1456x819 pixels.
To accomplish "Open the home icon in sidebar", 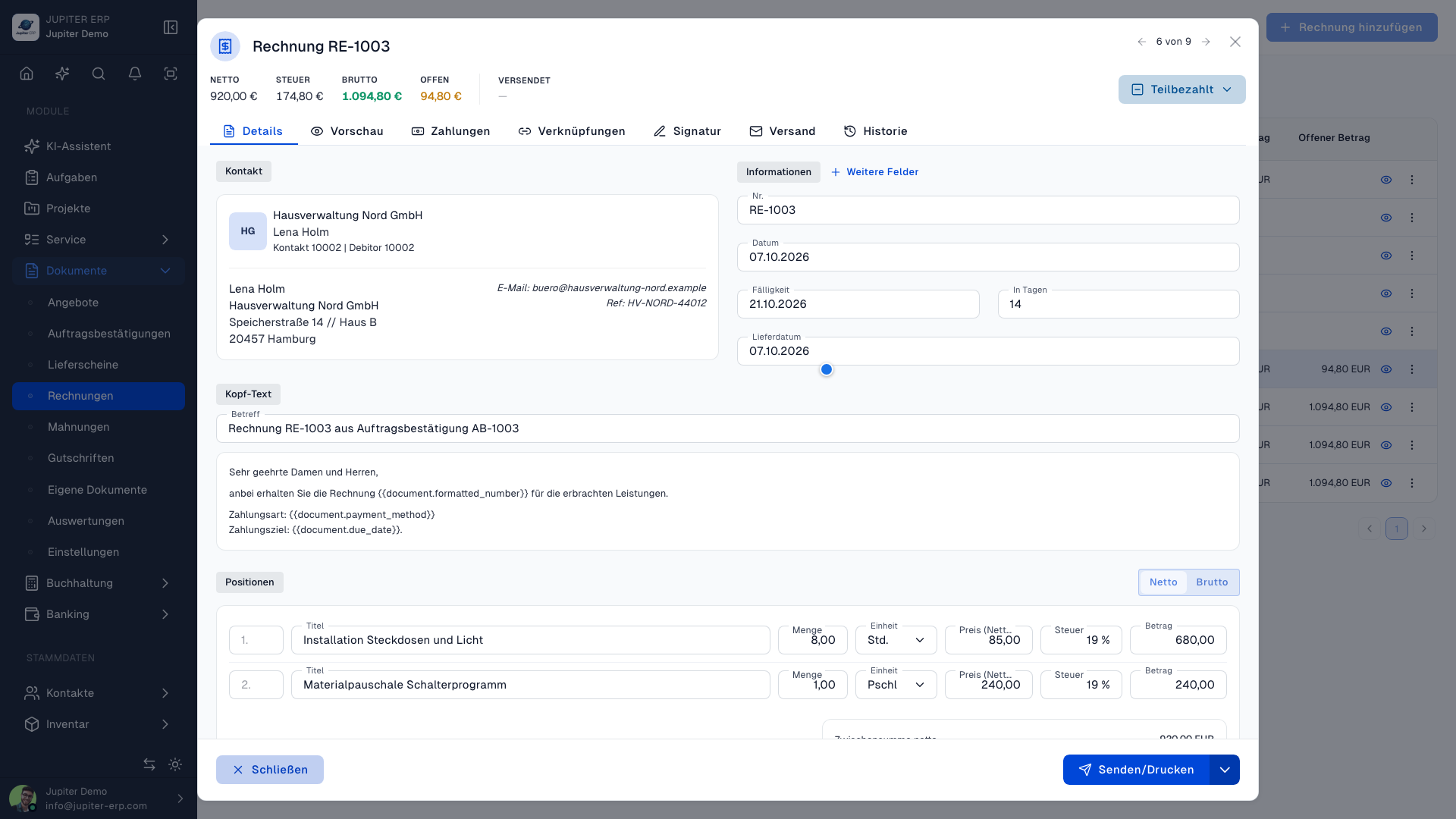I will pyautogui.click(x=27, y=74).
